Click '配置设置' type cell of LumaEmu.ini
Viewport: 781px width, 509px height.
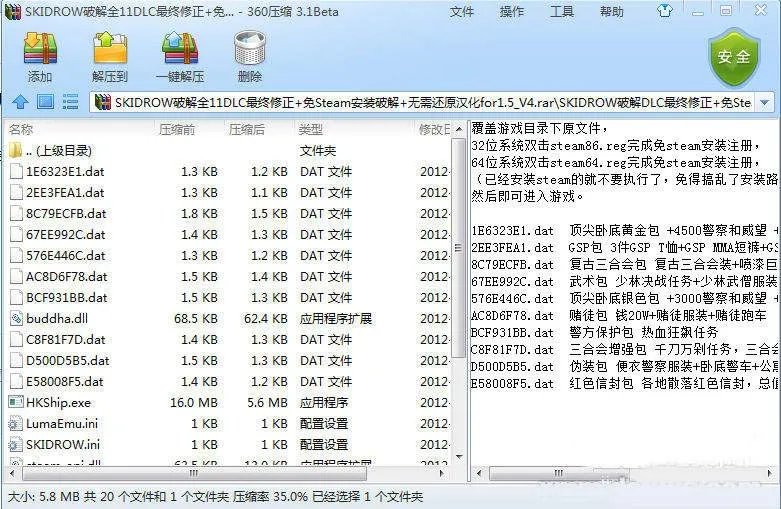pos(324,423)
